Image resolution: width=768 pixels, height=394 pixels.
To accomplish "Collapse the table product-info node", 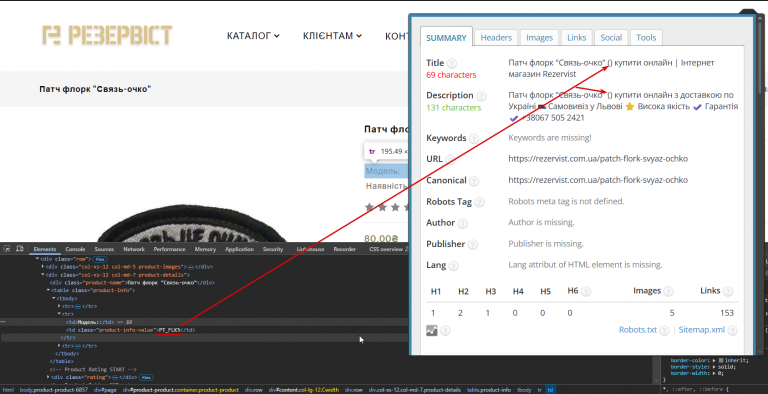I will point(48,290).
